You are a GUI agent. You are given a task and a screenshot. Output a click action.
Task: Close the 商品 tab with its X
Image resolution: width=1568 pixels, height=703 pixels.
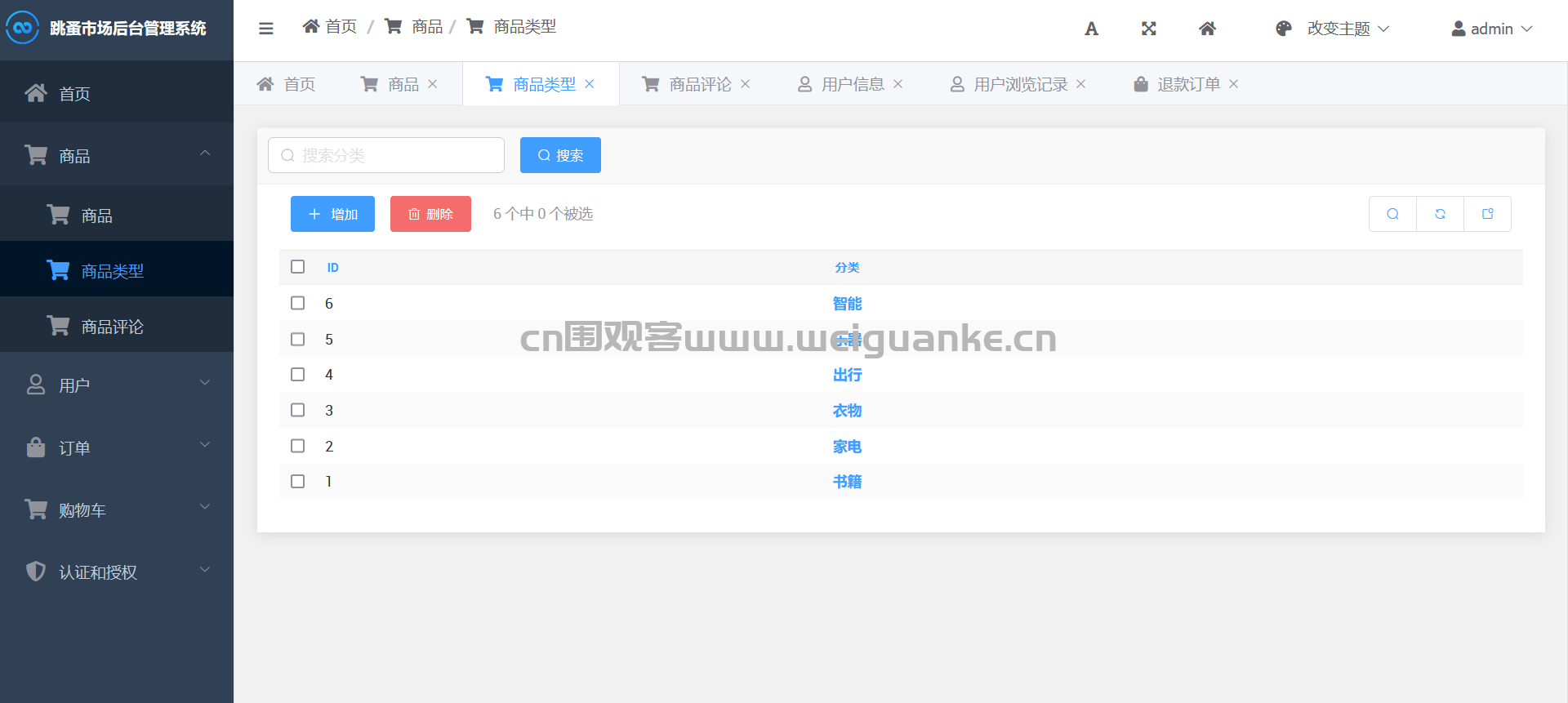point(433,84)
